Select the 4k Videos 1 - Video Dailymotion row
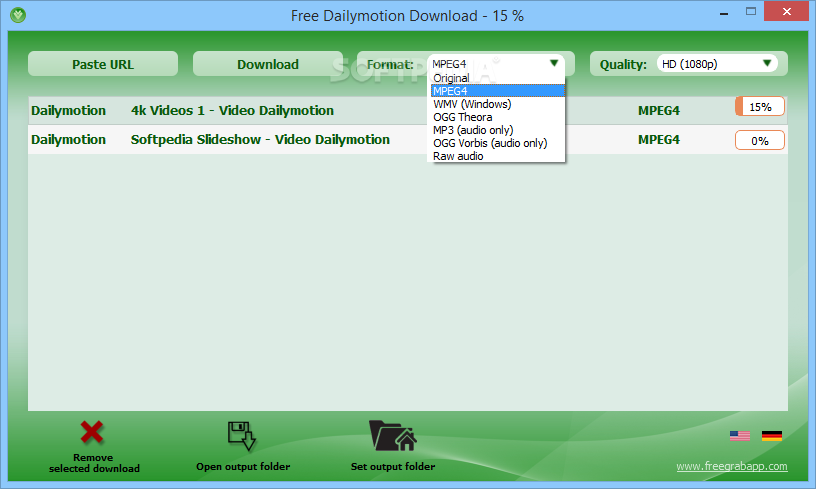The height and width of the screenshot is (489, 816). 408,110
